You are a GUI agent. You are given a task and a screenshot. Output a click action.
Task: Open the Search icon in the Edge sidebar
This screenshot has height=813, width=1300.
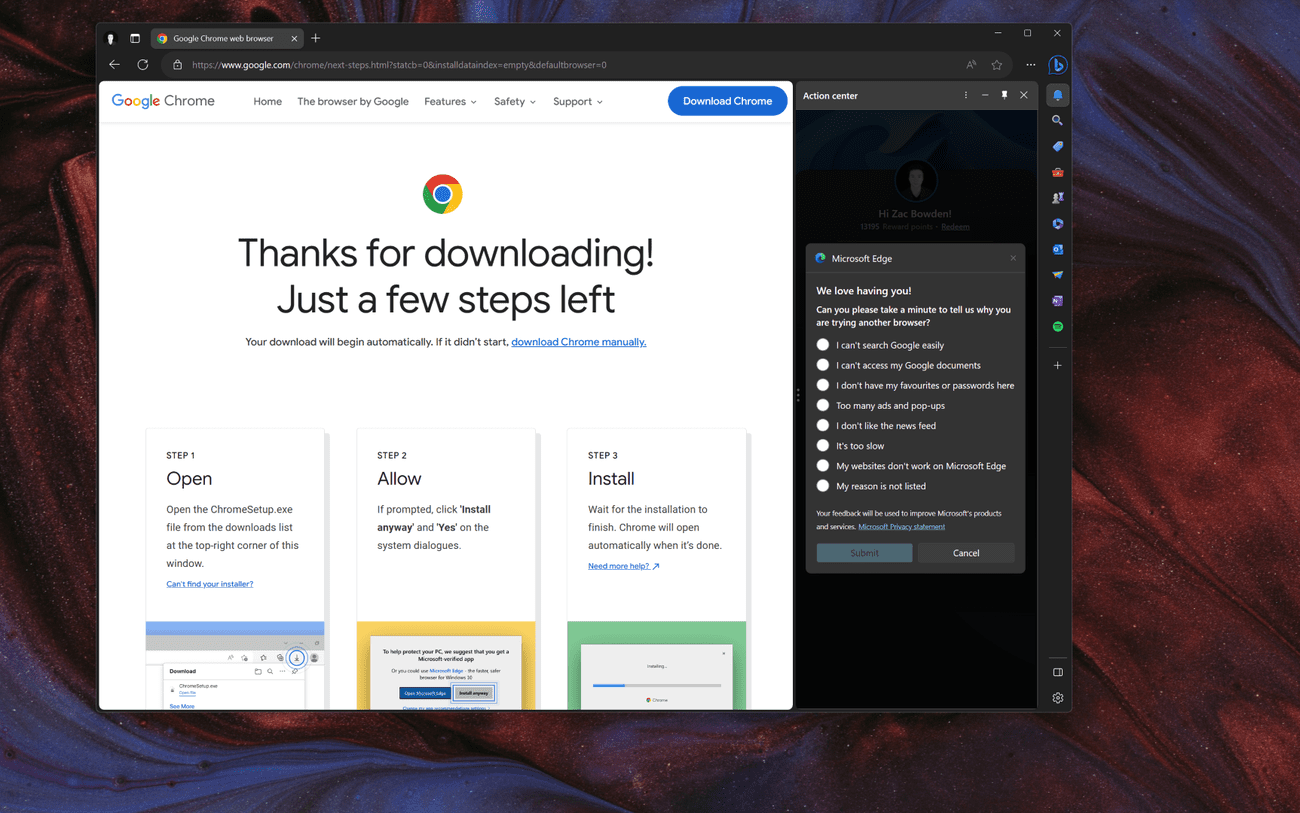click(1057, 120)
